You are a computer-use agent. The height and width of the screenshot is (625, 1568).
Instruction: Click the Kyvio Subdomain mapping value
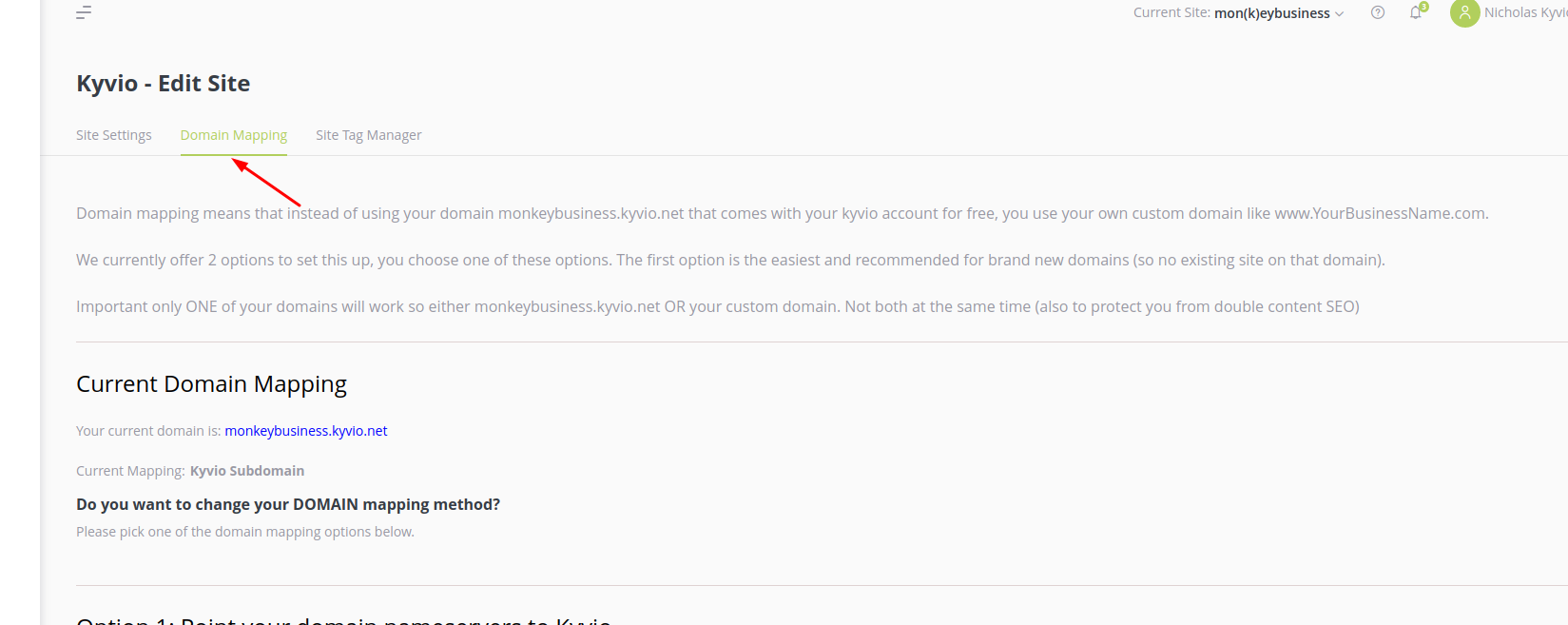pyautogui.click(x=247, y=471)
